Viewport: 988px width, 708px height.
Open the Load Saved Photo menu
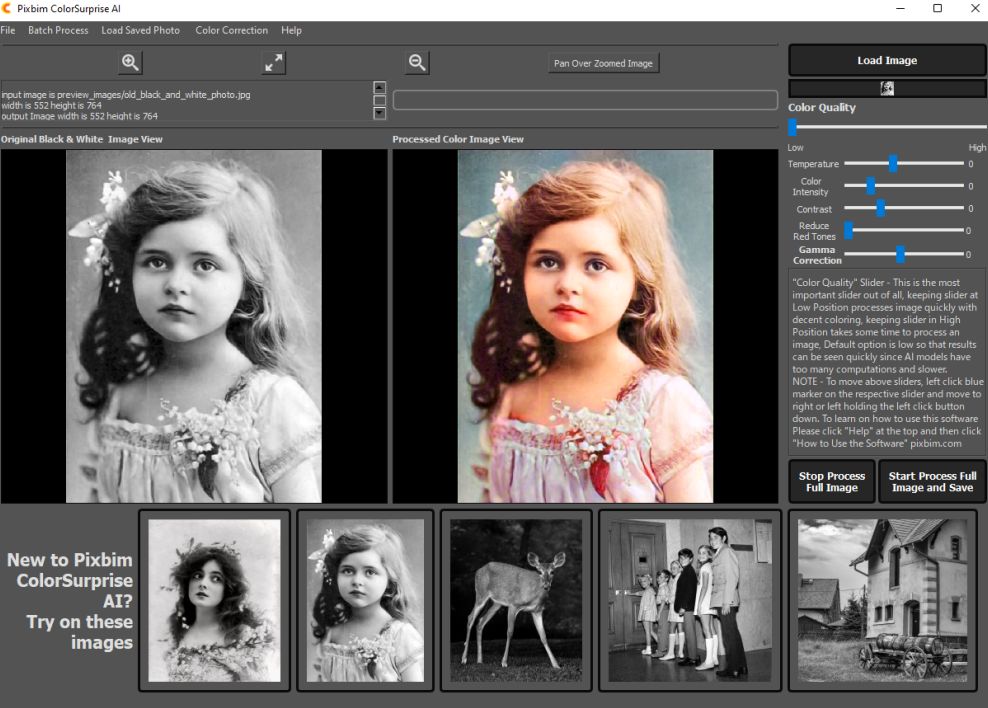[x=141, y=30]
